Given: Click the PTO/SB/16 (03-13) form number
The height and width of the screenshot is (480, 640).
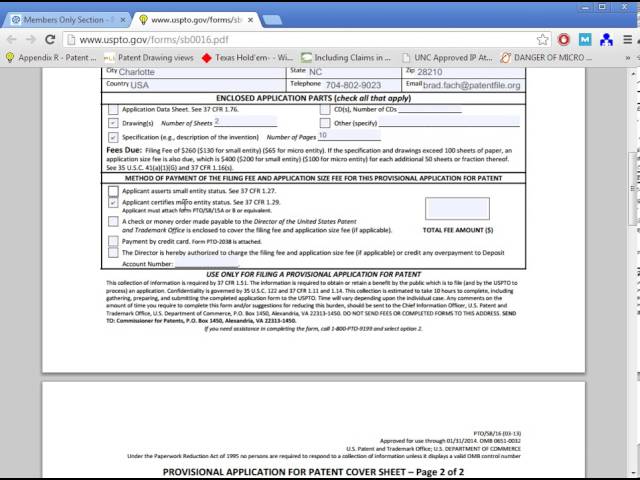Looking at the screenshot, I should (x=497, y=433).
